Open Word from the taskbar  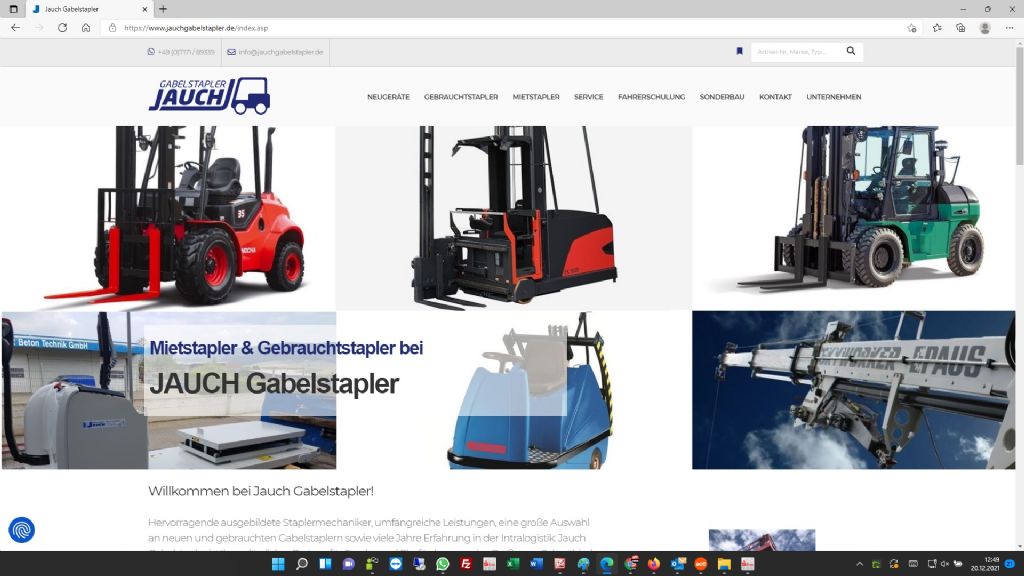(536, 564)
